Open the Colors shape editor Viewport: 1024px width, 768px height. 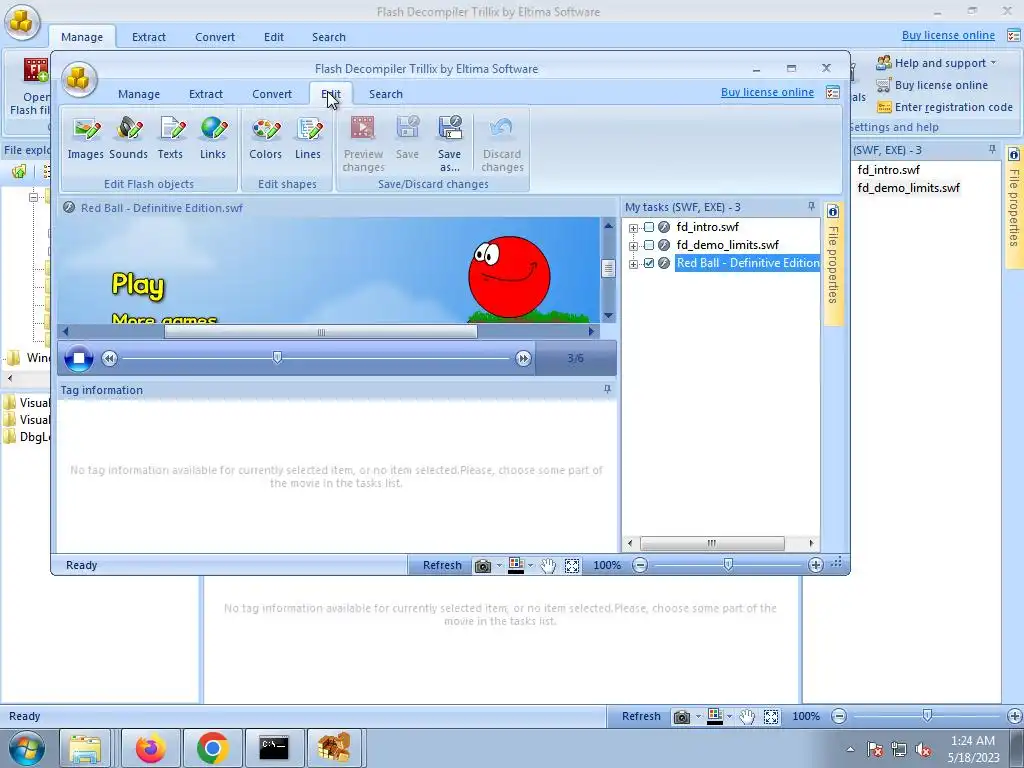(265, 138)
